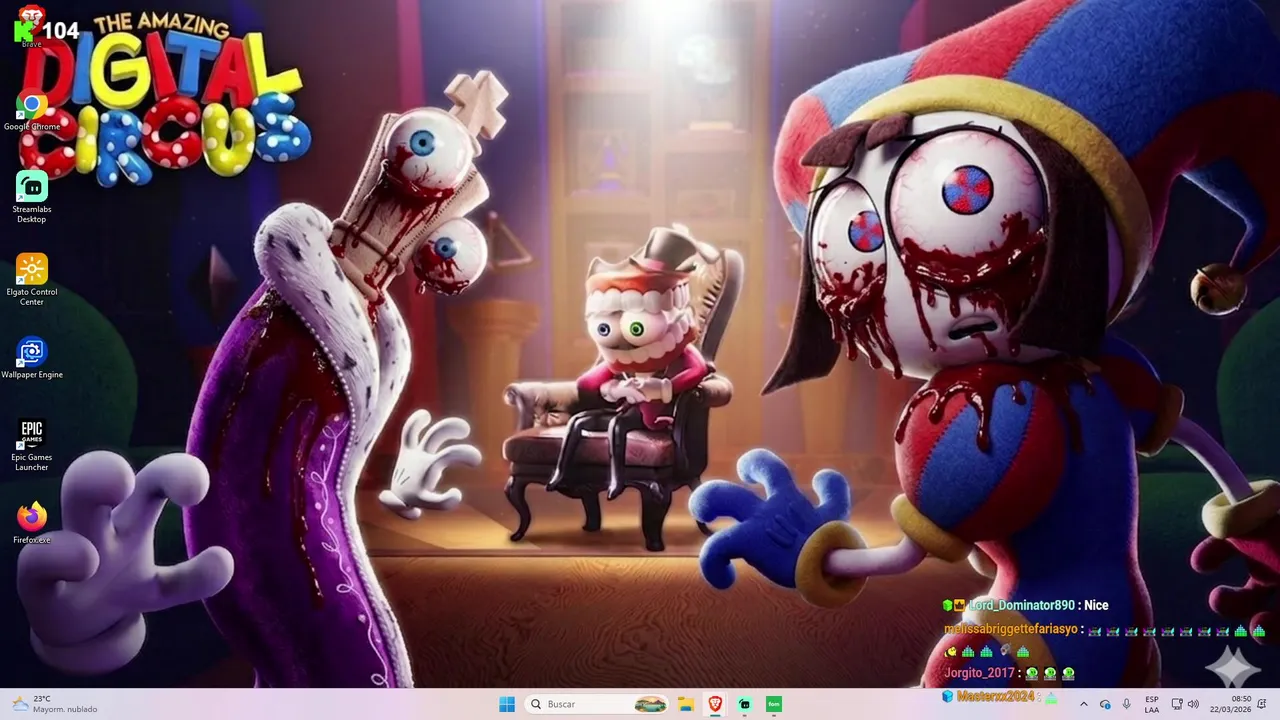Click the microphone tray icon

[1127, 704]
